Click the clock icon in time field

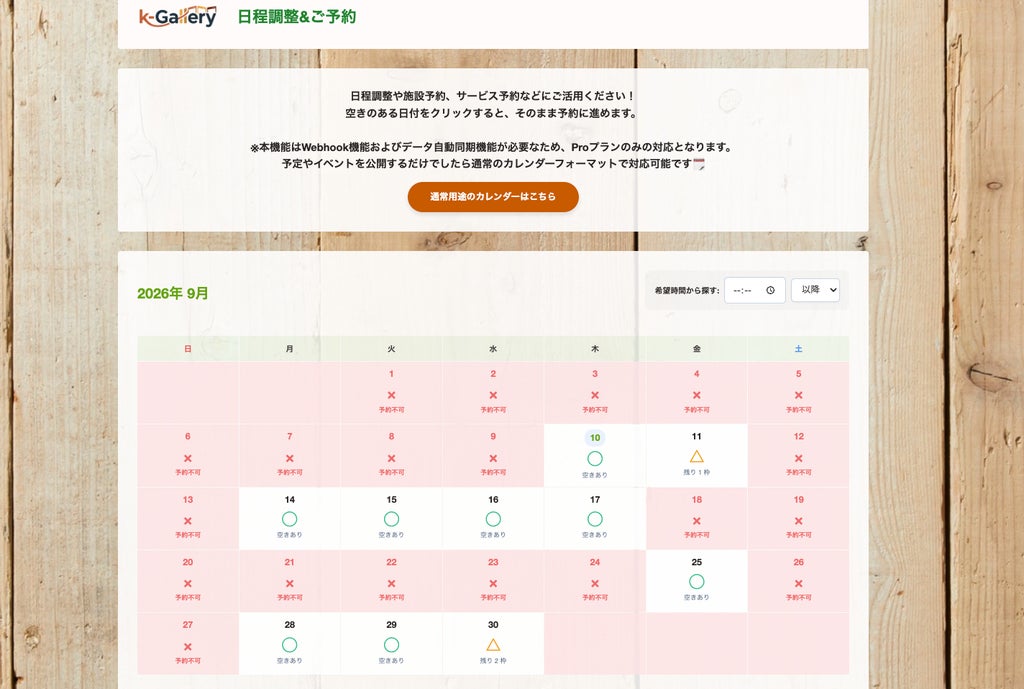point(770,290)
